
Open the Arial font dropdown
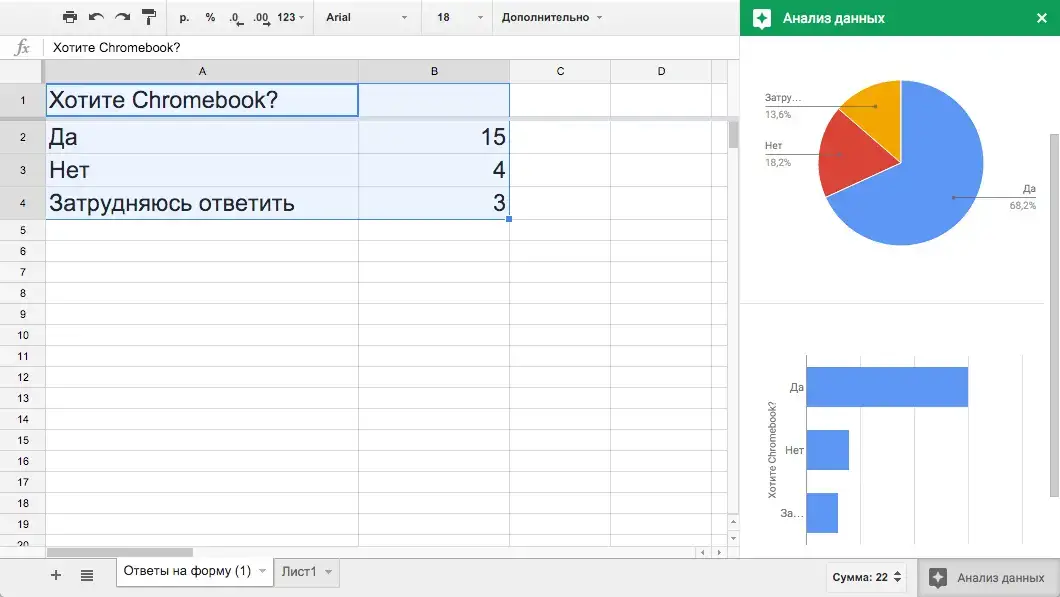coord(366,18)
